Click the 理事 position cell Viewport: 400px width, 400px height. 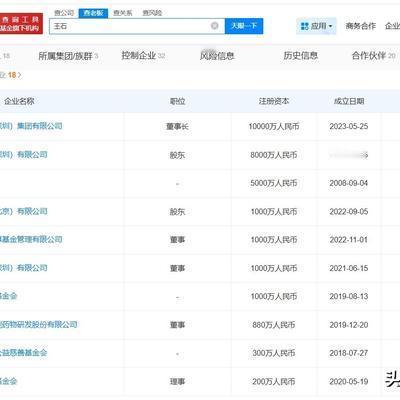click(x=177, y=382)
